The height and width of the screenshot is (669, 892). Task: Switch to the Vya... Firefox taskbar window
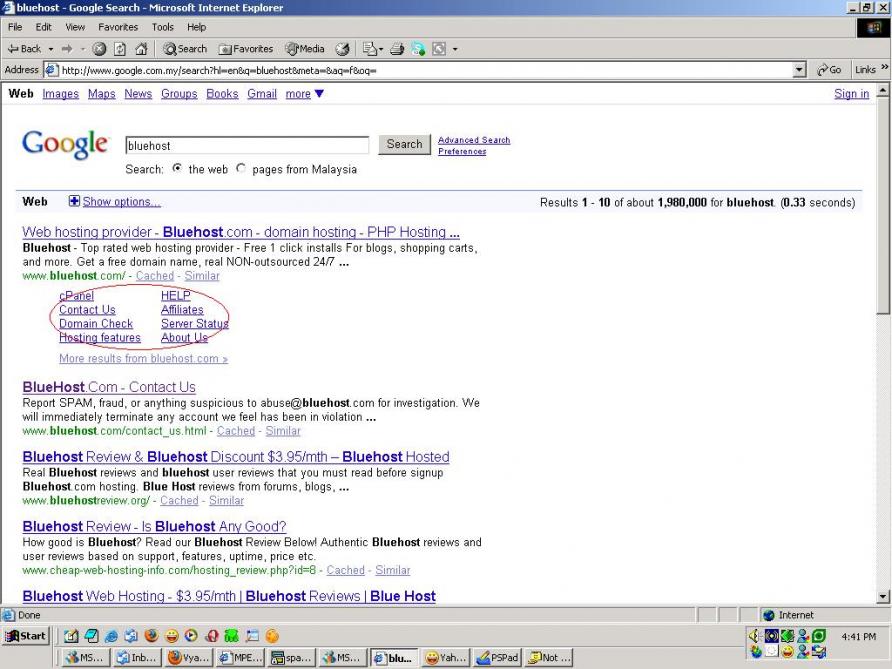[190, 658]
